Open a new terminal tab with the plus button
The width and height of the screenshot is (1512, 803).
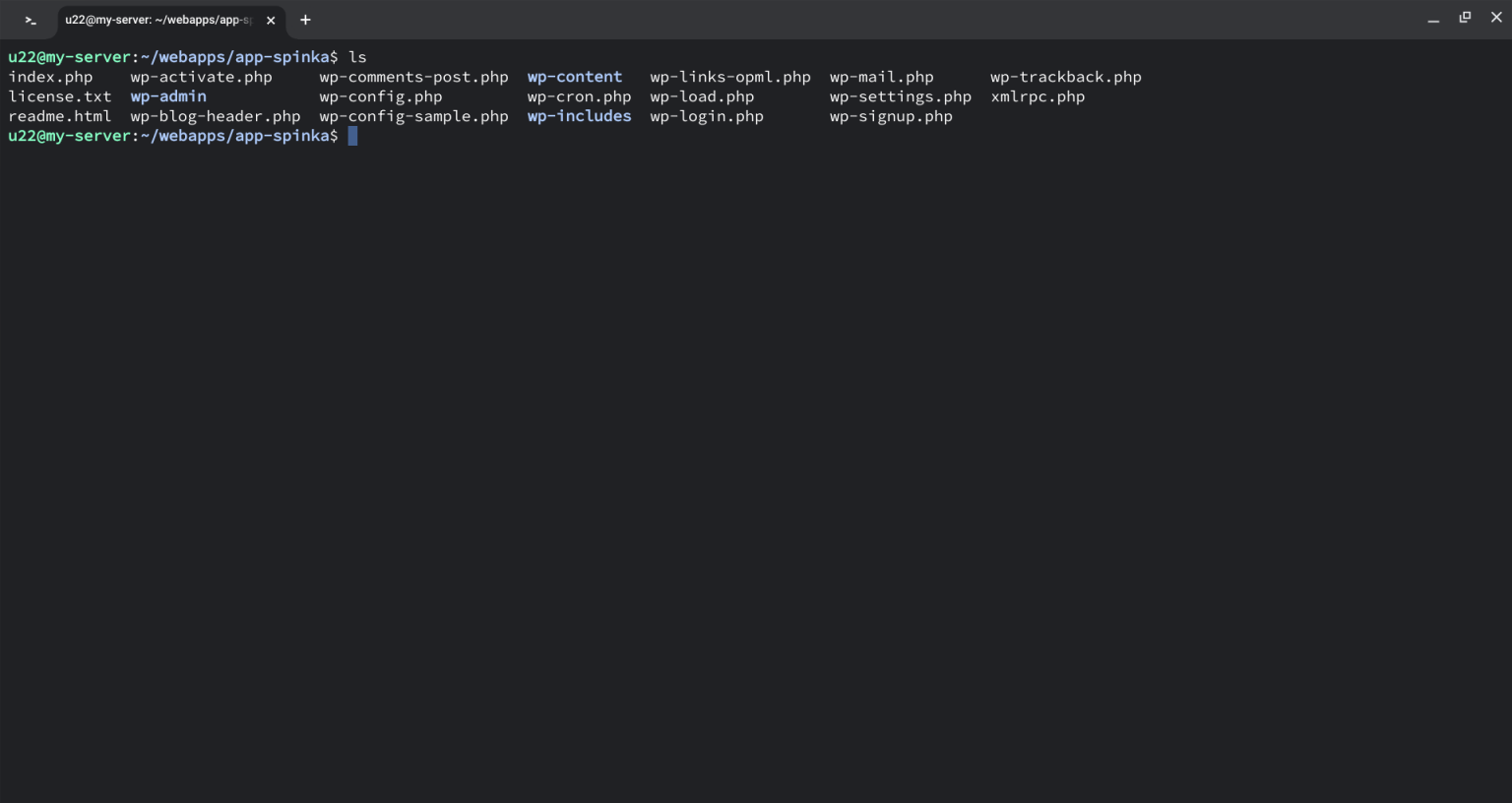pos(305,20)
